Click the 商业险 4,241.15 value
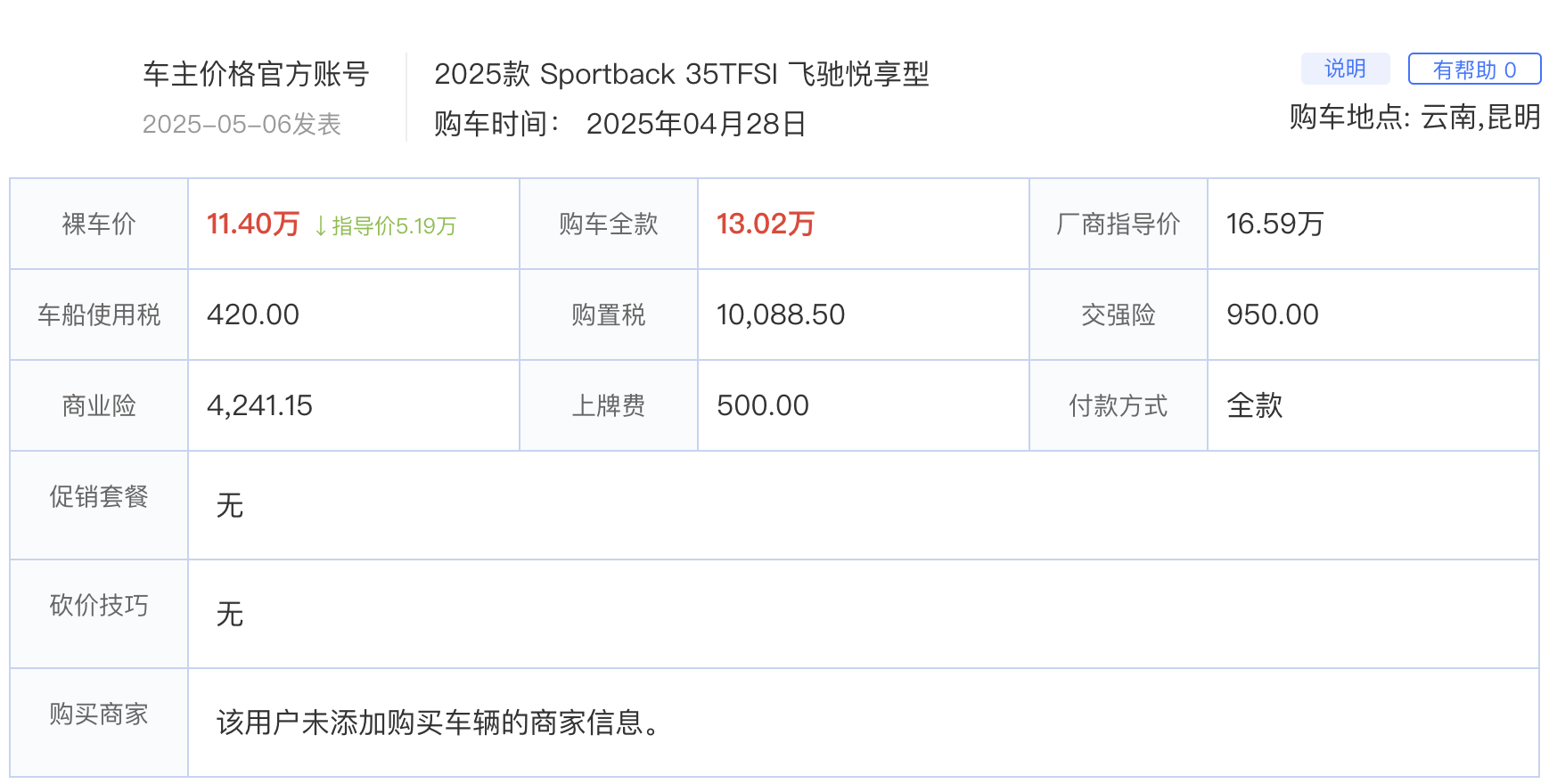This screenshot has height=784, width=1549. (260, 405)
